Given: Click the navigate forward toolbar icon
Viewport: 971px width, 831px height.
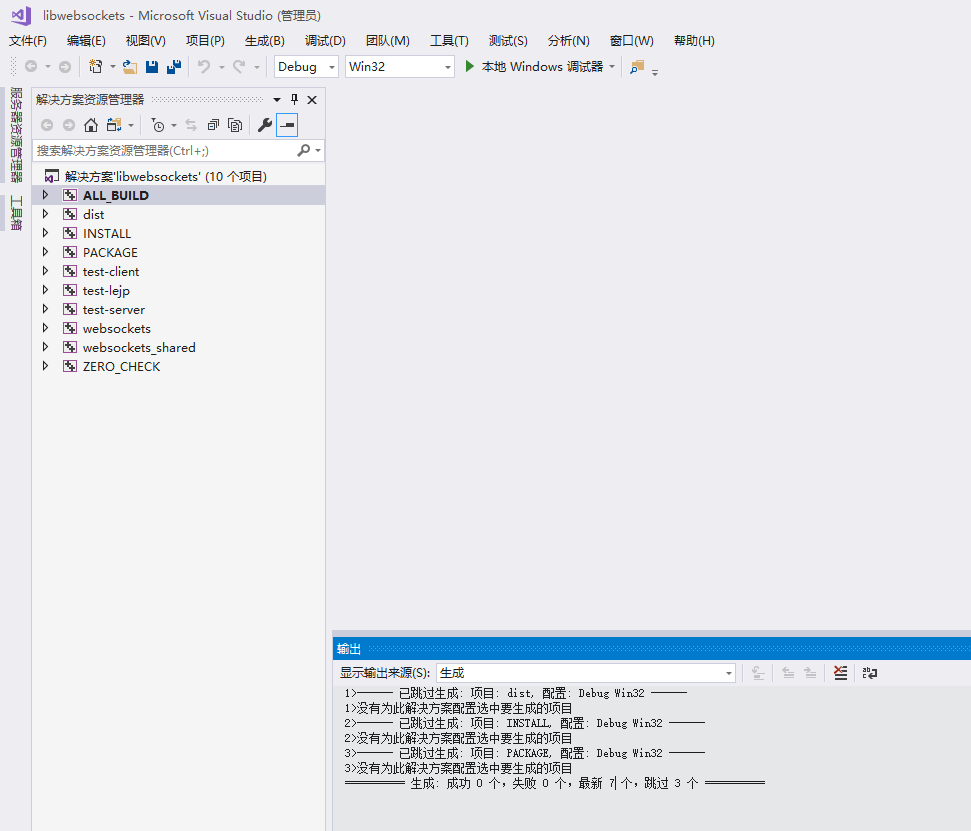Looking at the screenshot, I should (64, 66).
